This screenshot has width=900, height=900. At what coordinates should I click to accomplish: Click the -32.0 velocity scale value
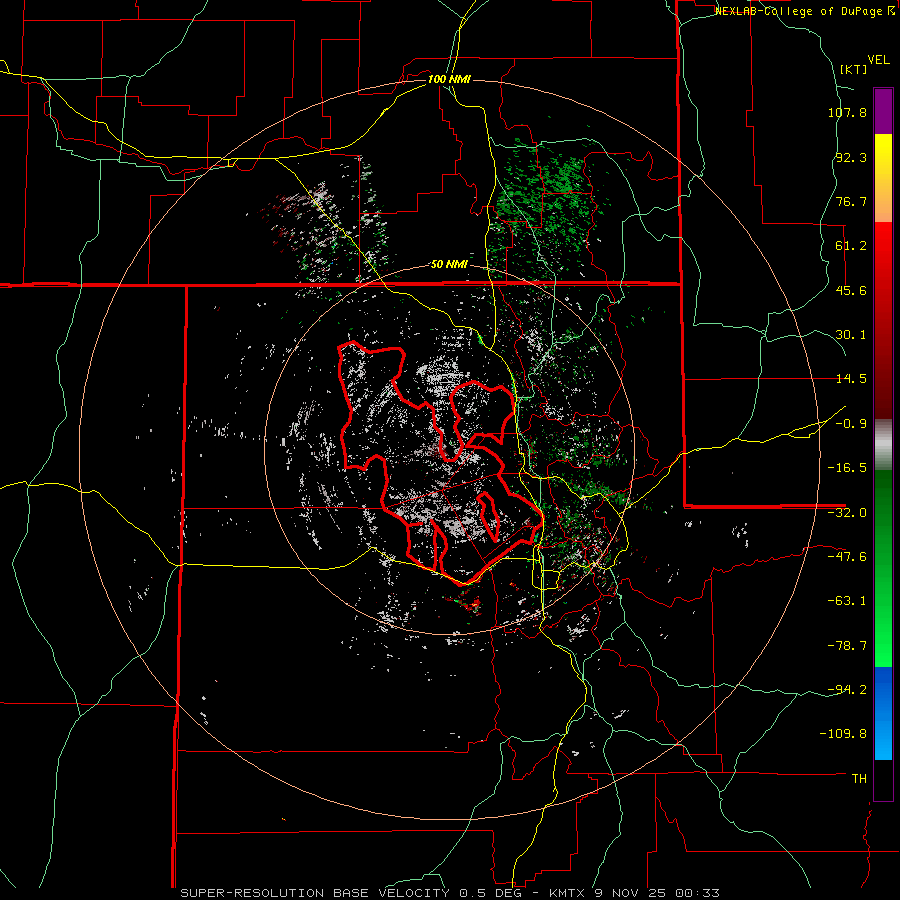point(847,513)
